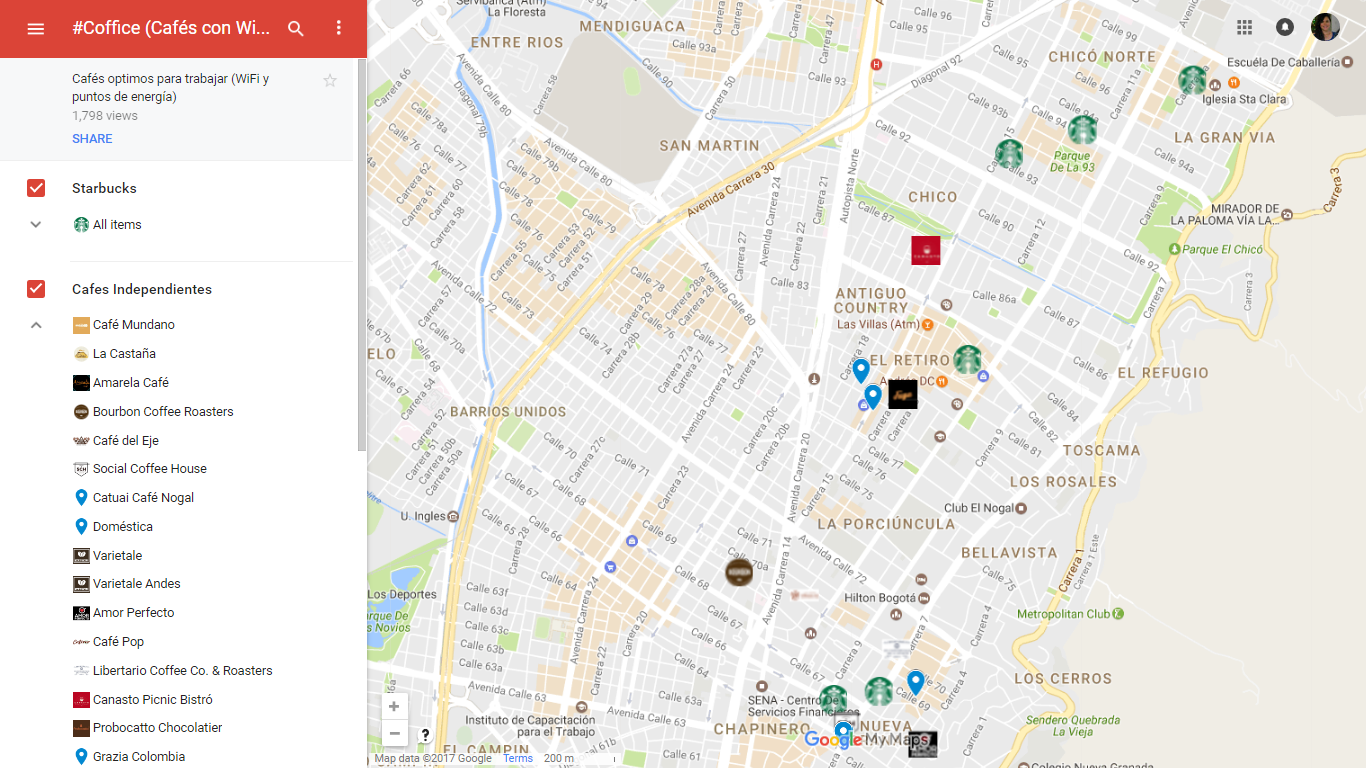Click the SHARE link
Screen dimensions: 1366x768
(92, 139)
